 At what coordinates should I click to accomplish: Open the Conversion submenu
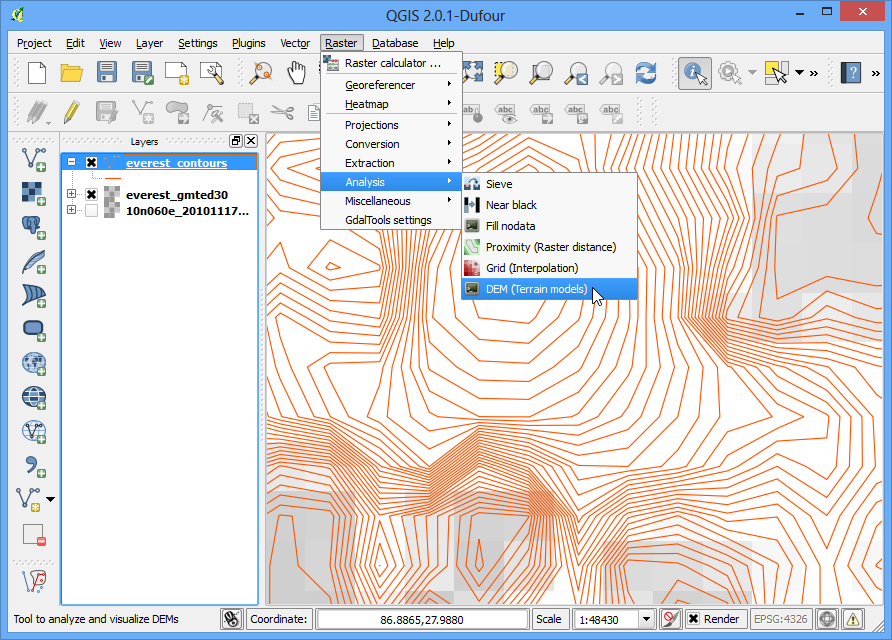tap(391, 144)
